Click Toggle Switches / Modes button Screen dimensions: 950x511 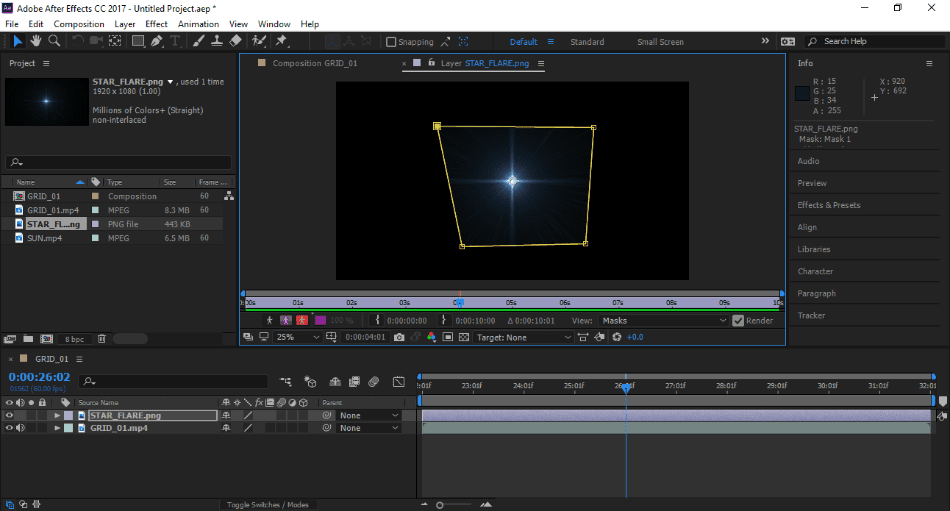click(x=268, y=504)
